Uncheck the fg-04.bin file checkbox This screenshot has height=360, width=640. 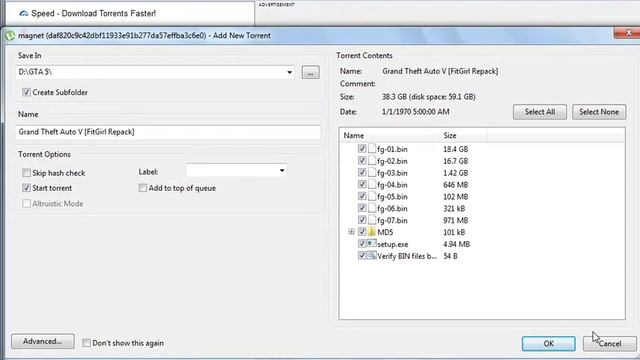(x=362, y=184)
